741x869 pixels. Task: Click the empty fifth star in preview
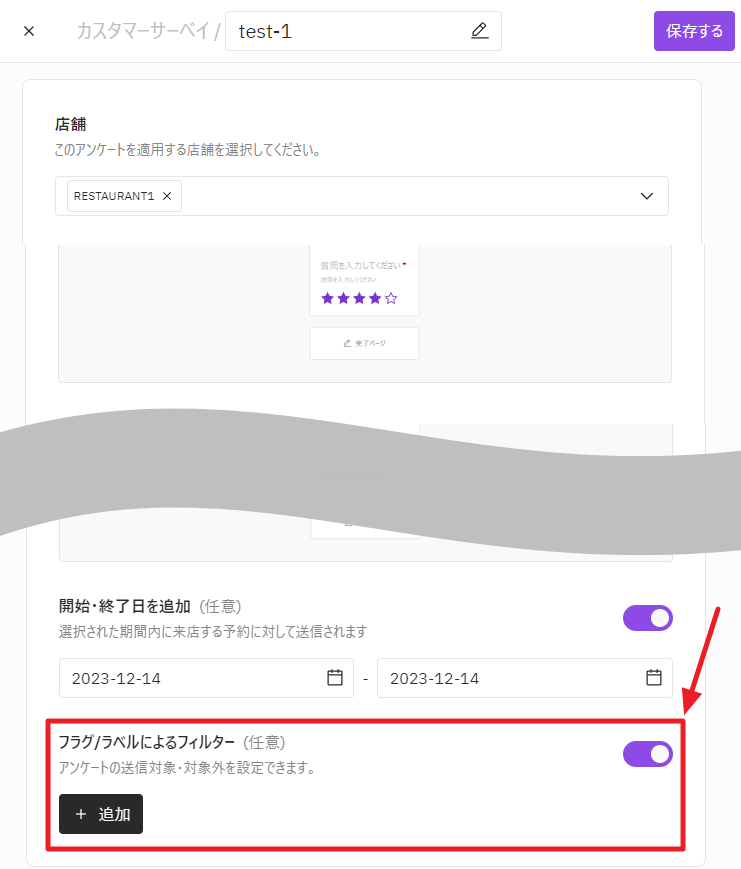pos(391,298)
